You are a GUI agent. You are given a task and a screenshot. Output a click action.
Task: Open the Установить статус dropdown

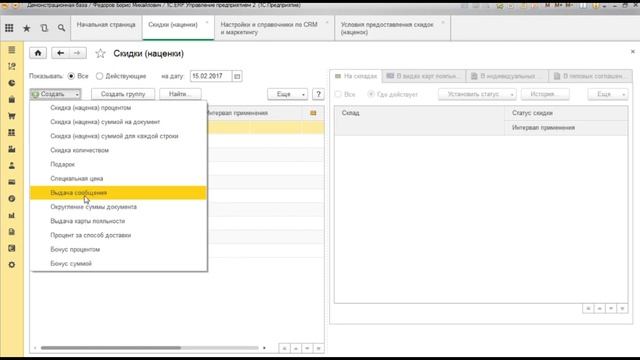click(x=477, y=94)
